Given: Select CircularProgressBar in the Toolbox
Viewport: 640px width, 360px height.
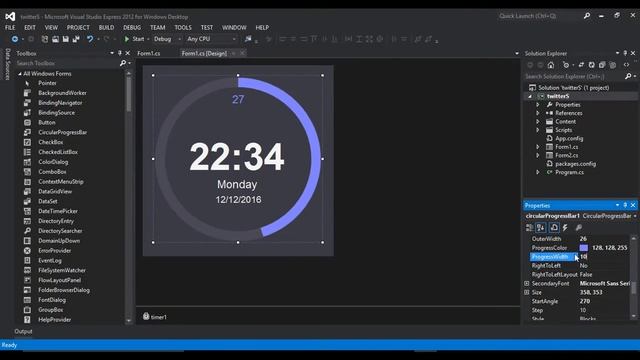Looking at the screenshot, I should click(x=62, y=132).
